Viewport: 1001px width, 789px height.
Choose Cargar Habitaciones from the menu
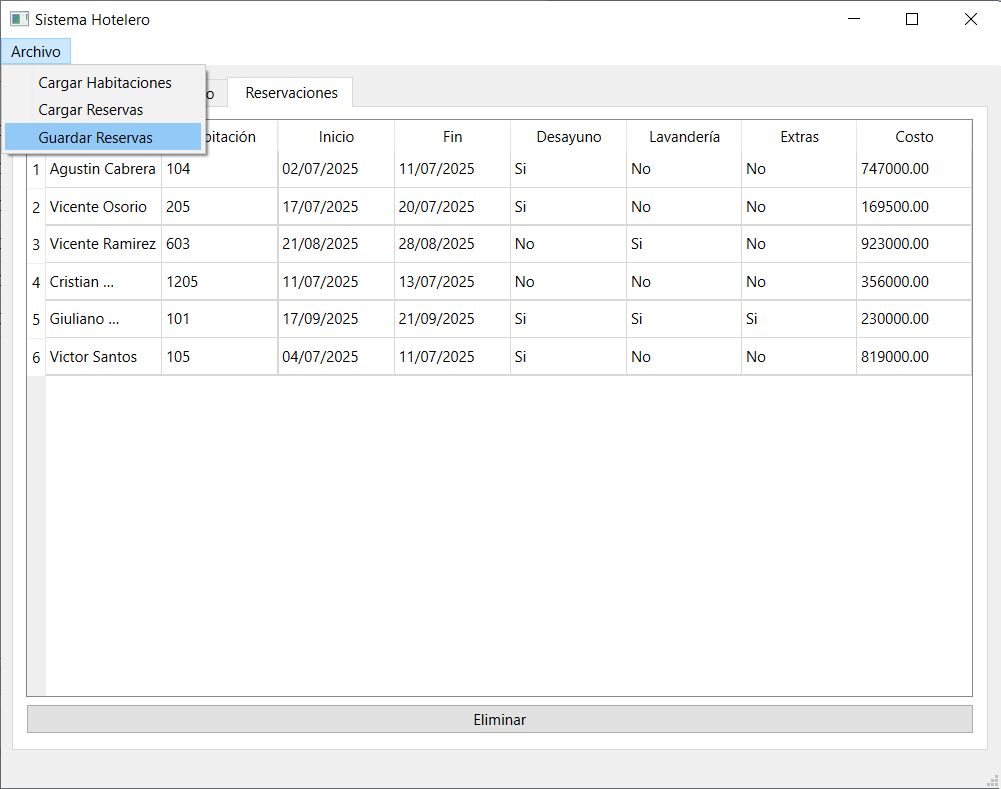tap(103, 83)
